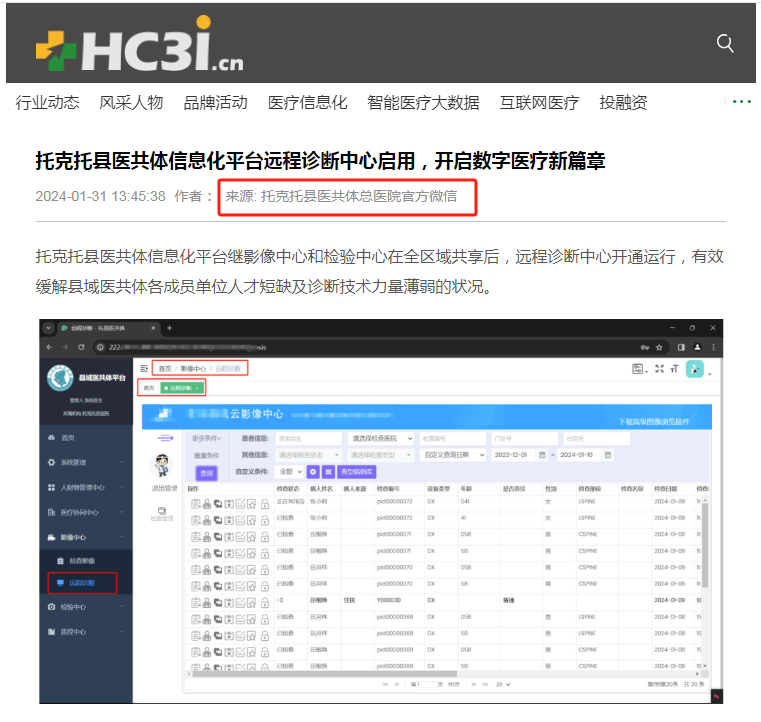Expand 医疗协同中心 sidebar menu
Viewport: 761px width, 722px height.
click(x=85, y=512)
